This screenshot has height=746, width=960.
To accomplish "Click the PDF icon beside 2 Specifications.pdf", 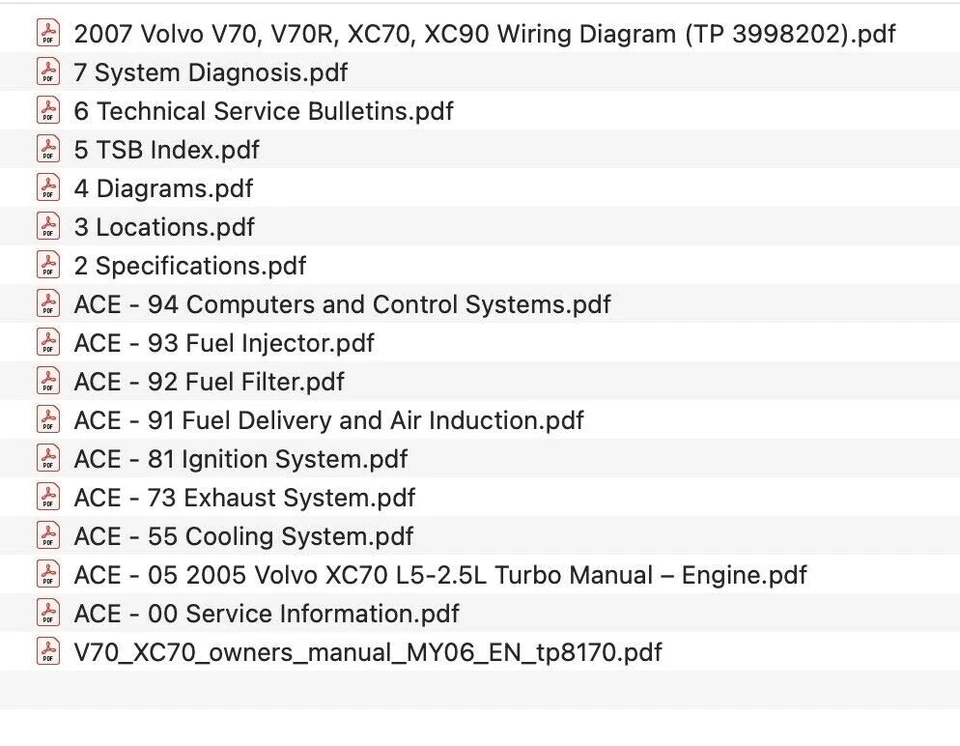I will (x=48, y=266).
